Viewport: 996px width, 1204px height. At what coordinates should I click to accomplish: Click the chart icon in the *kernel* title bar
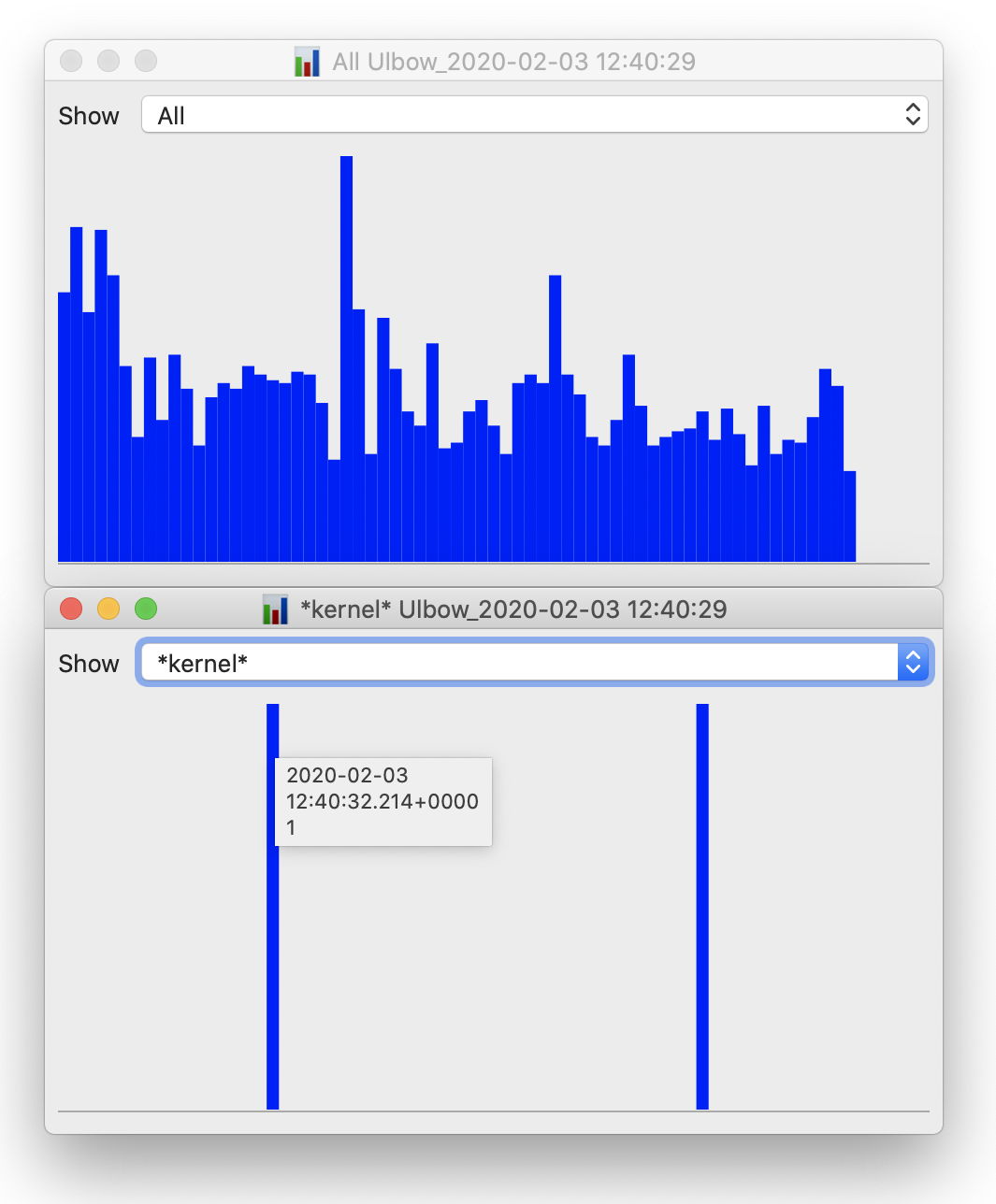pos(275,609)
